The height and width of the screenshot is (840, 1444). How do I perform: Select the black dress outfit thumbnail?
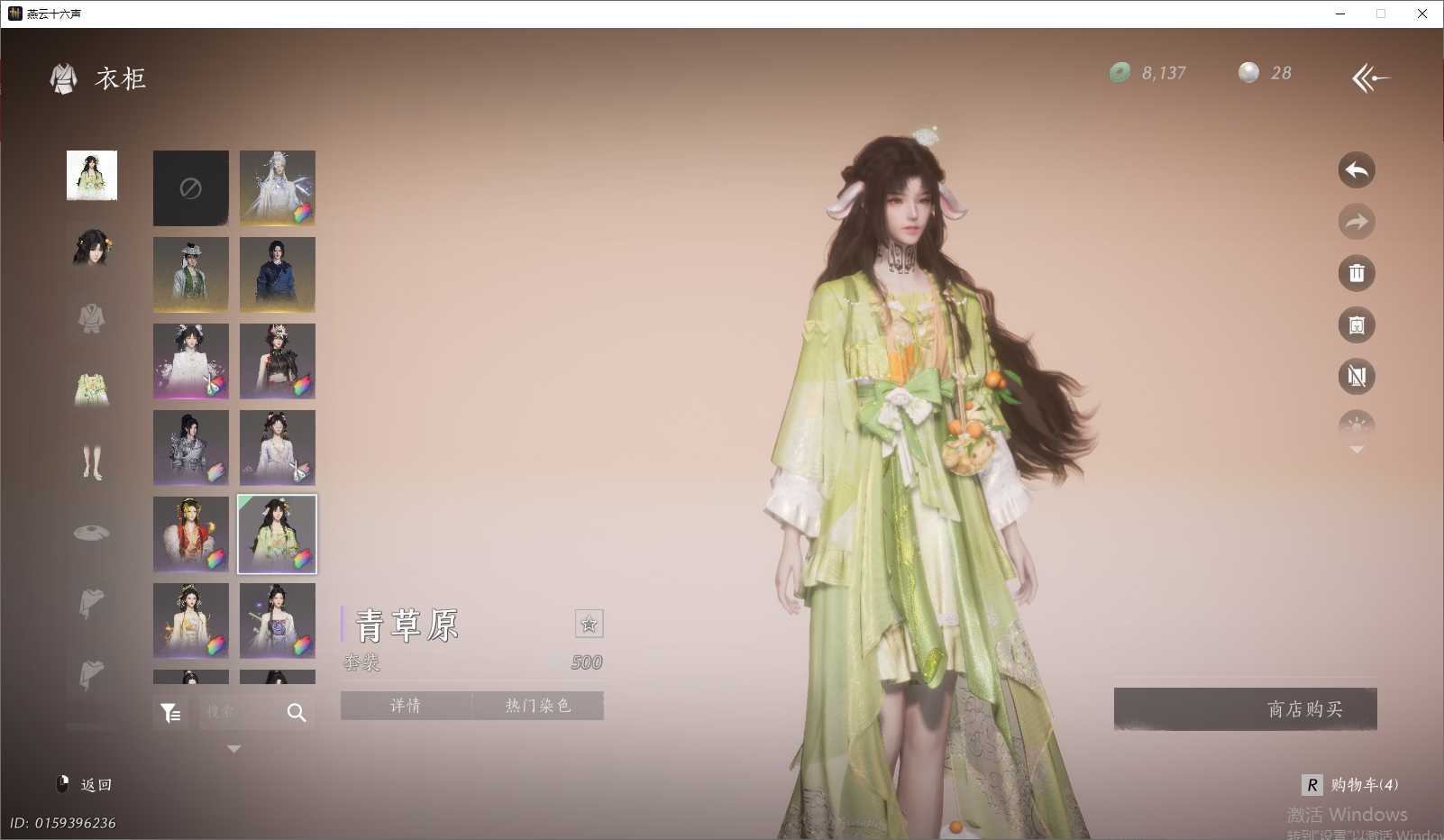(278, 361)
